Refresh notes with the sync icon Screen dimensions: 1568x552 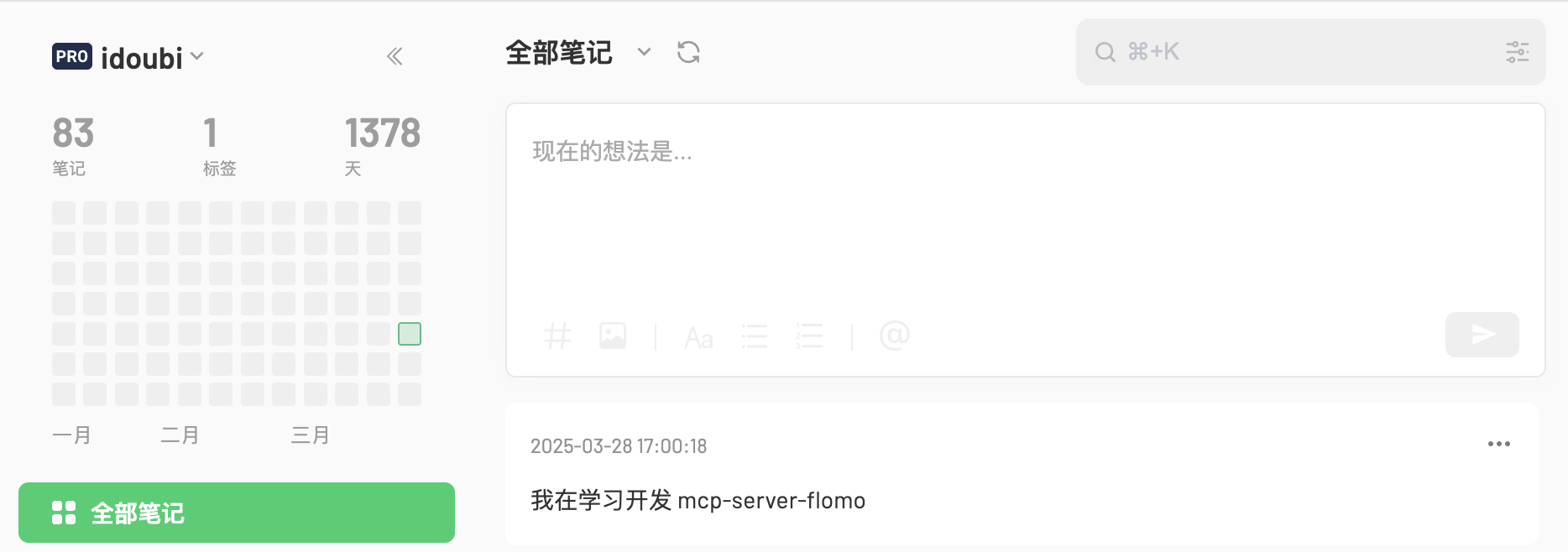(x=688, y=52)
